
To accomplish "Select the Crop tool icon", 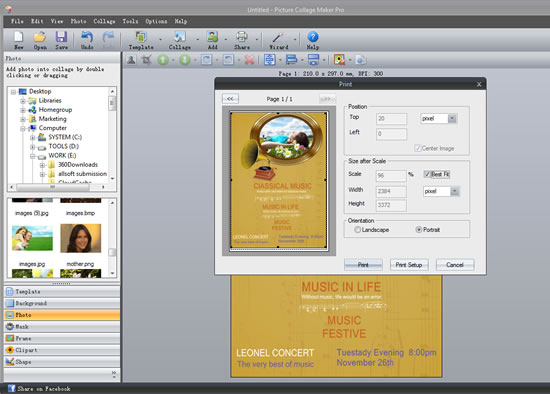I will point(146,60).
